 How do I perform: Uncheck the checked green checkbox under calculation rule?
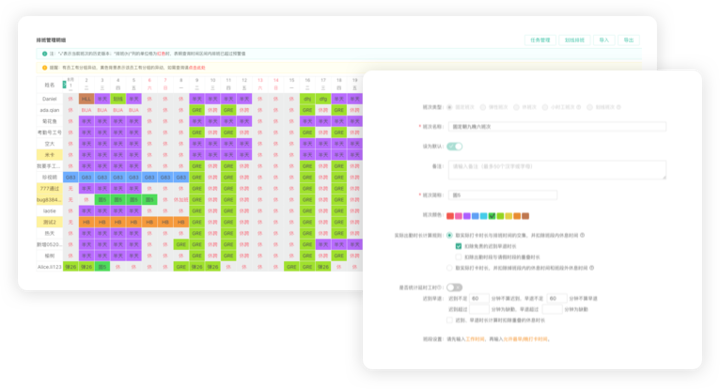coord(458,246)
